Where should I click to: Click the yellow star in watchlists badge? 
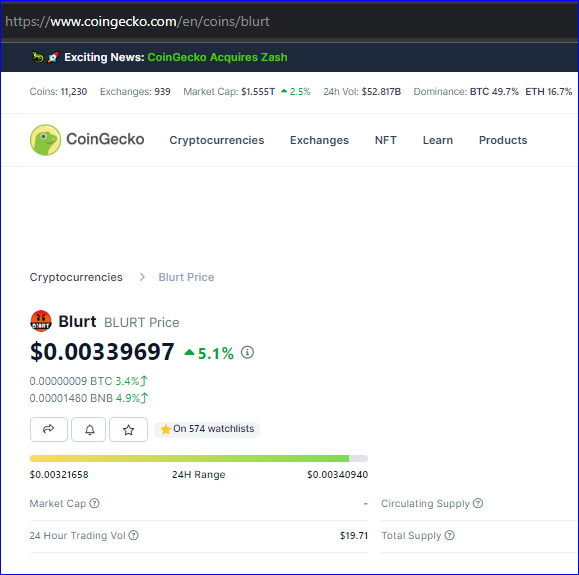point(165,429)
